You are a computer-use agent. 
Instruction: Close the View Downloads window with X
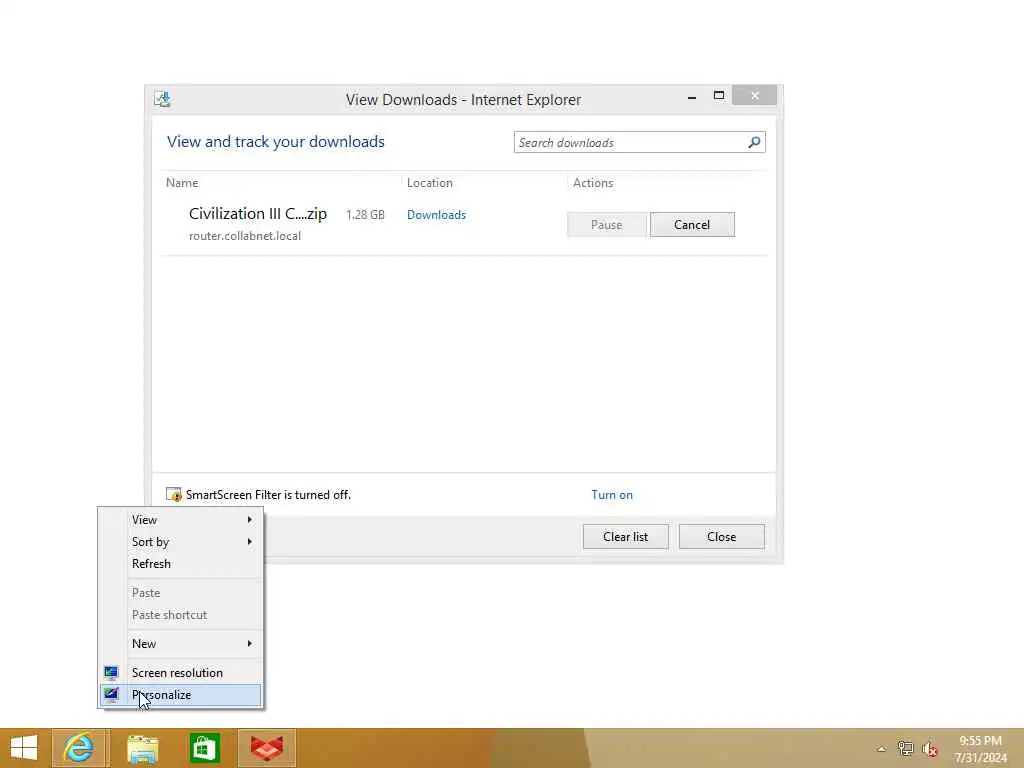[x=755, y=96]
